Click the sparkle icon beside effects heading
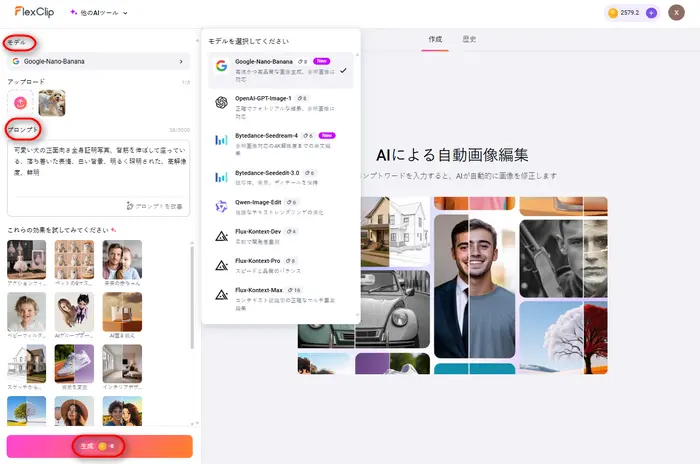700x464 pixels. (x=113, y=230)
